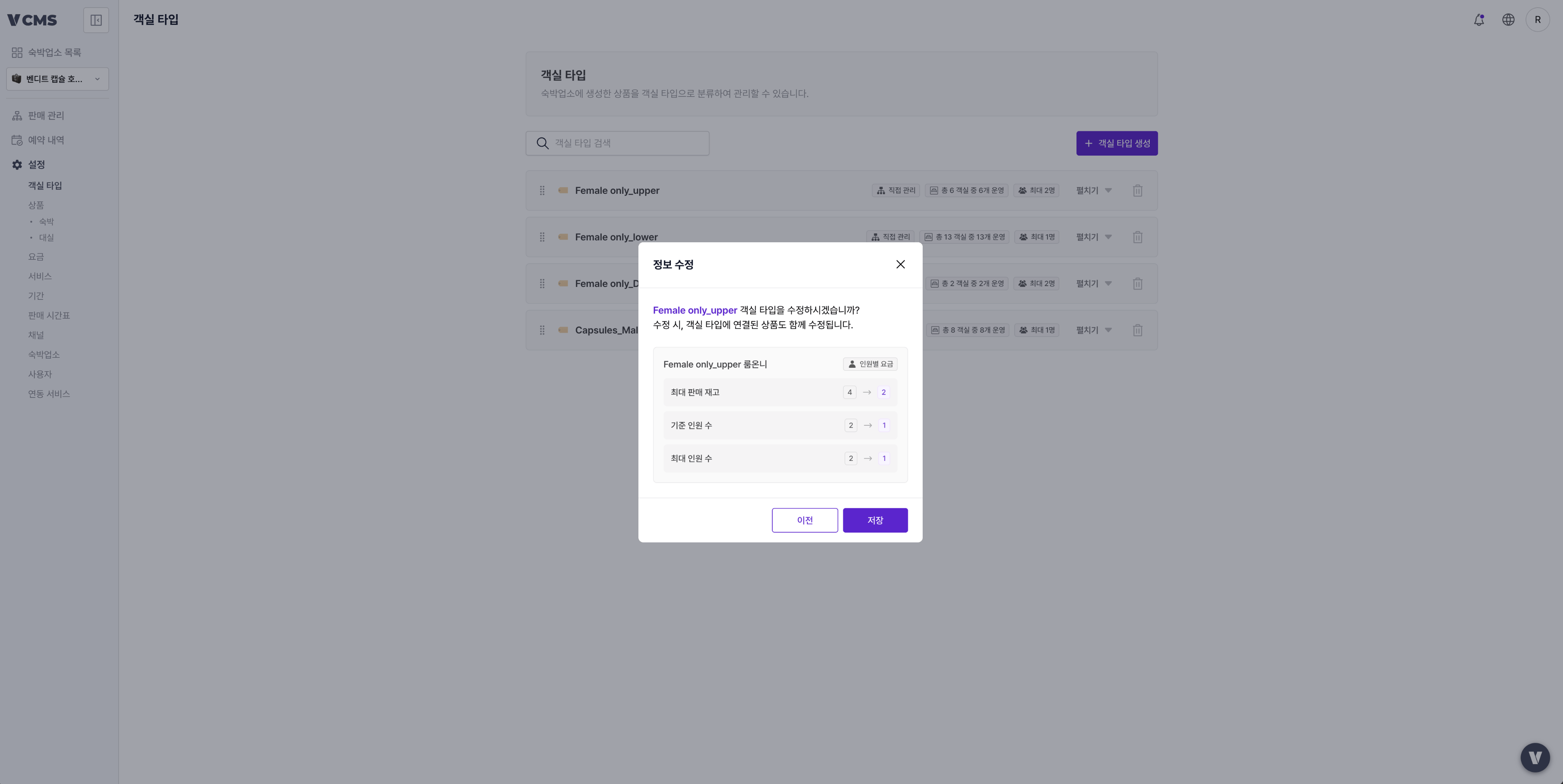Open 숙박업소 settings item

pos(44,355)
